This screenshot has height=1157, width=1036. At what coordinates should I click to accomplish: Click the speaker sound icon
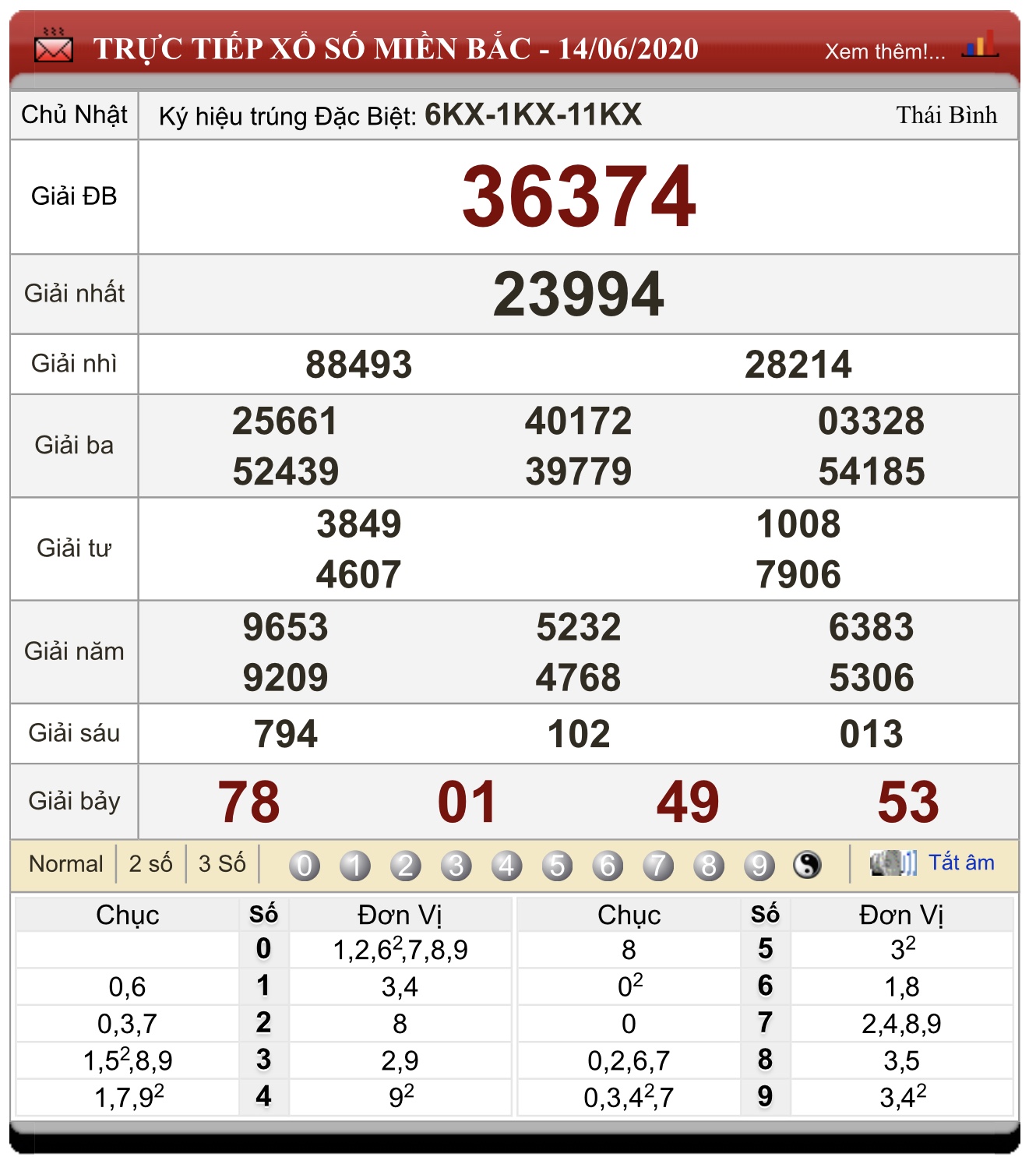893,863
